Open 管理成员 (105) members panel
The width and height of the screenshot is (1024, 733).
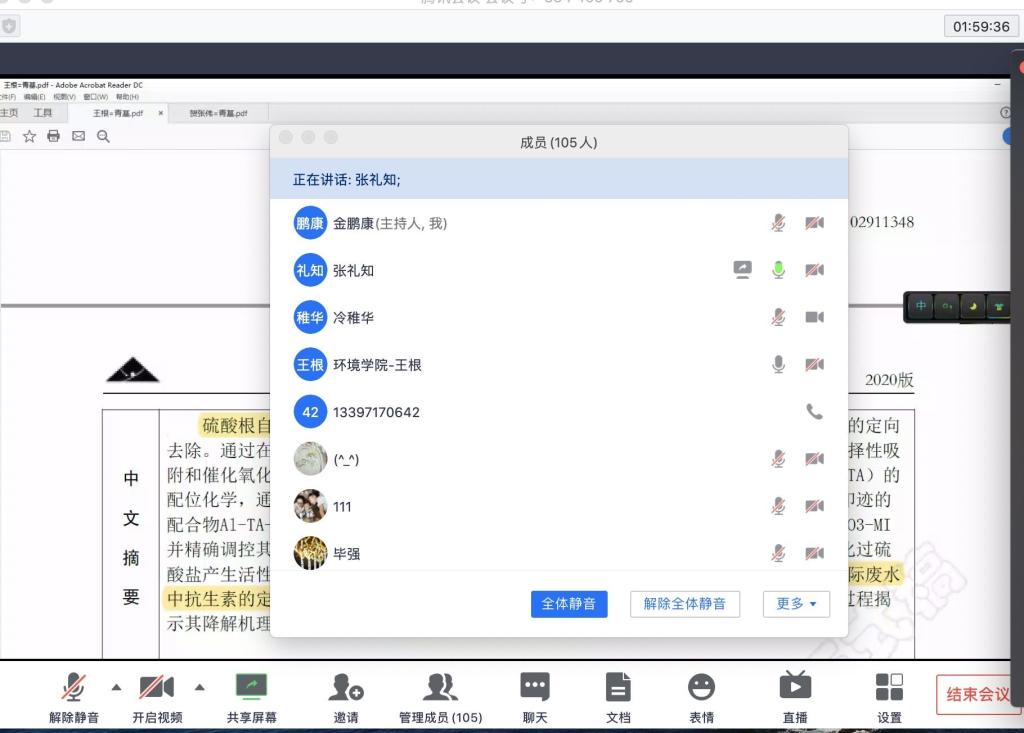coord(440,687)
